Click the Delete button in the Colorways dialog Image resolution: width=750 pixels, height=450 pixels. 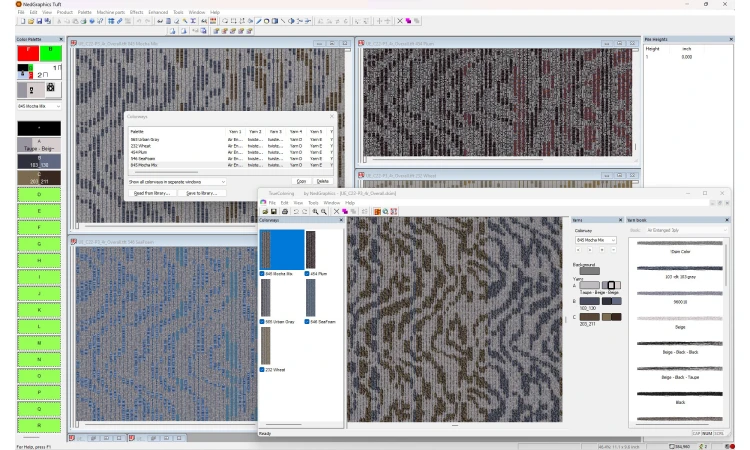pos(322,181)
